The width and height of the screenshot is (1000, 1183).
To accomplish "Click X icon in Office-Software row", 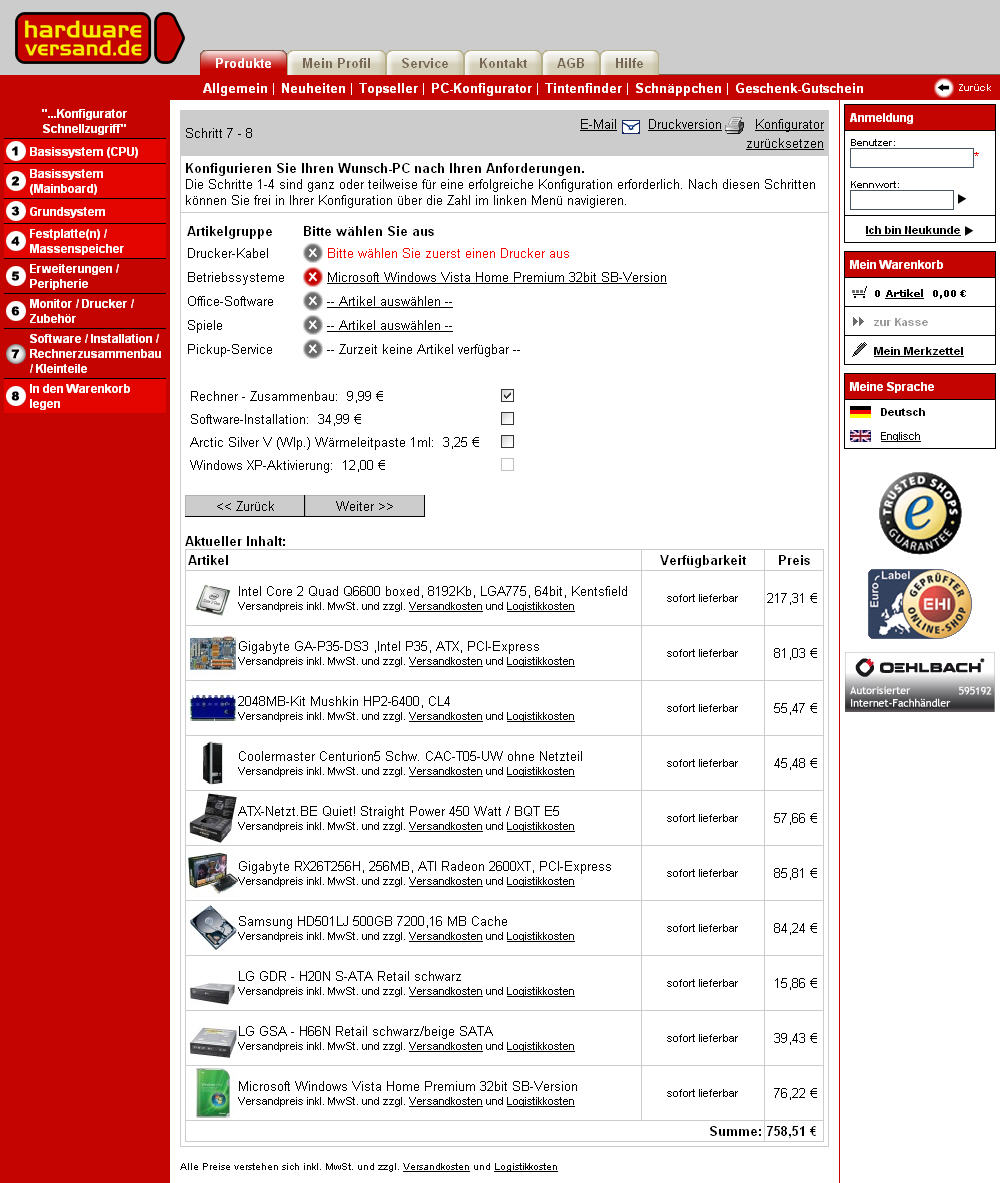I will (x=312, y=301).
